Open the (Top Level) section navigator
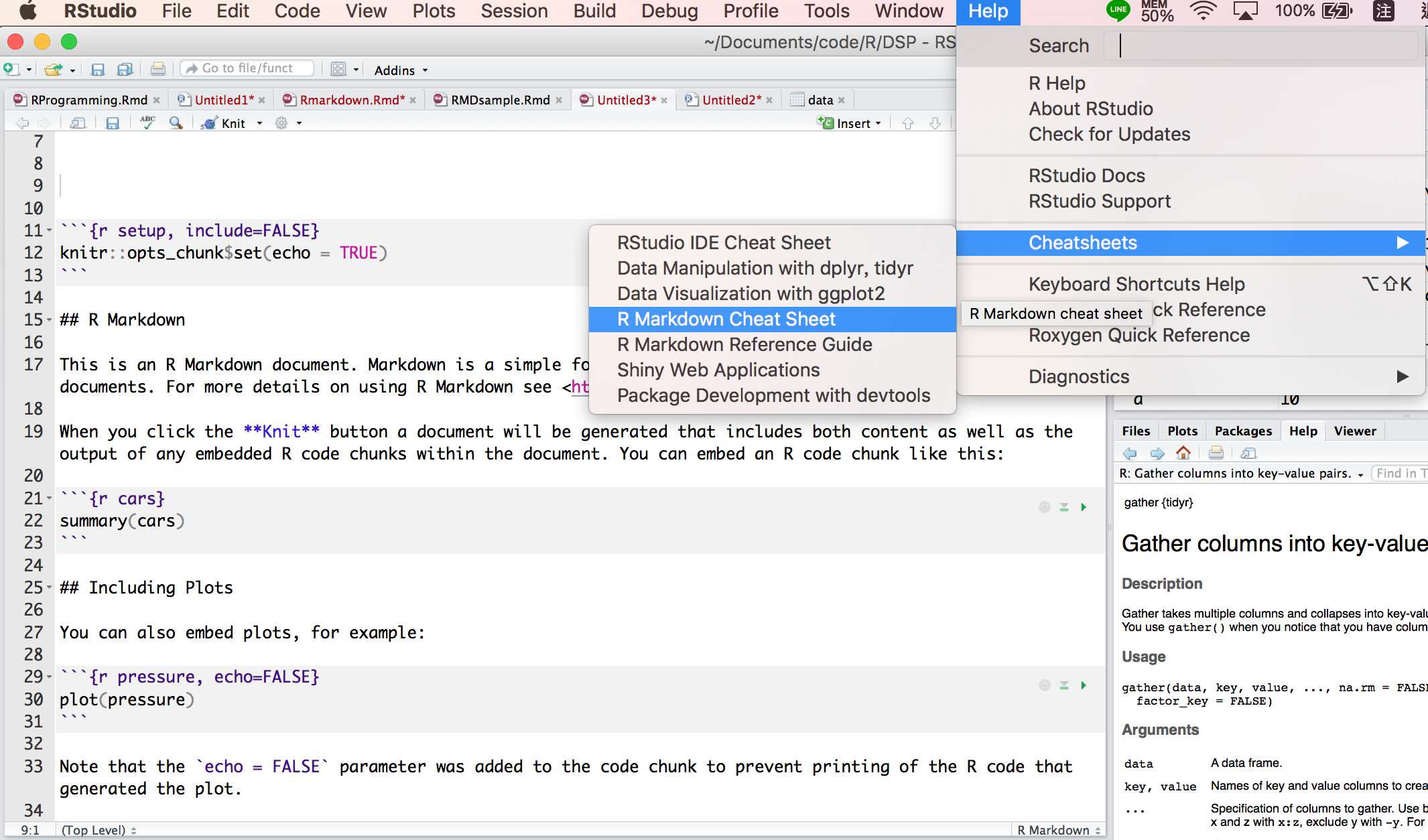This screenshot has width=1428, height=840. tap(99, 830)
